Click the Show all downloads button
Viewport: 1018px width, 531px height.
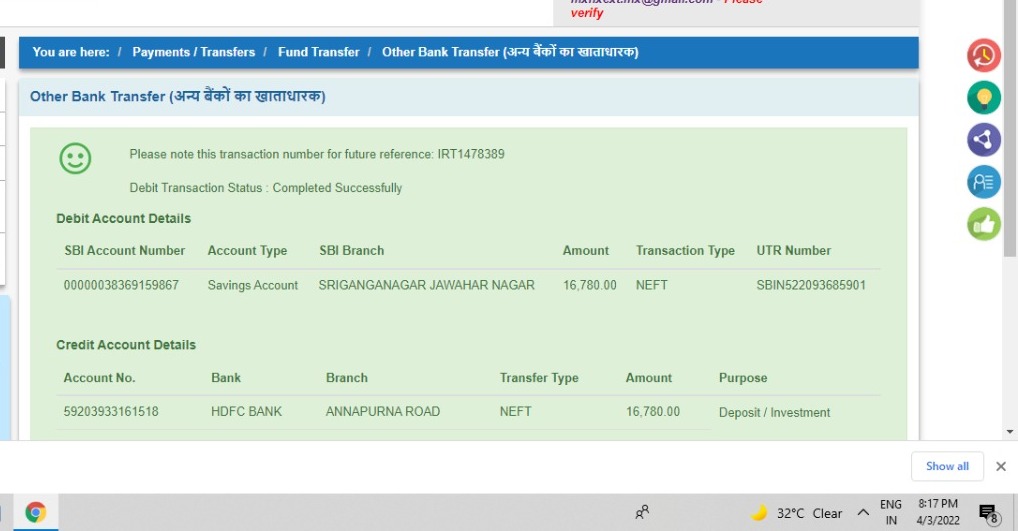click(946, 466)
